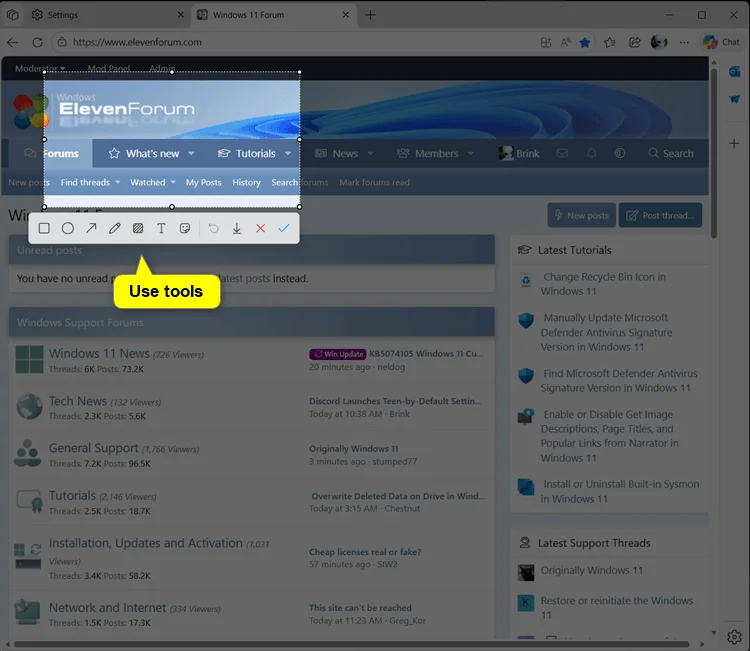Select the arrow drawing tool
Viewport: 750px width, 651px height.
click(x=91, y=228)
